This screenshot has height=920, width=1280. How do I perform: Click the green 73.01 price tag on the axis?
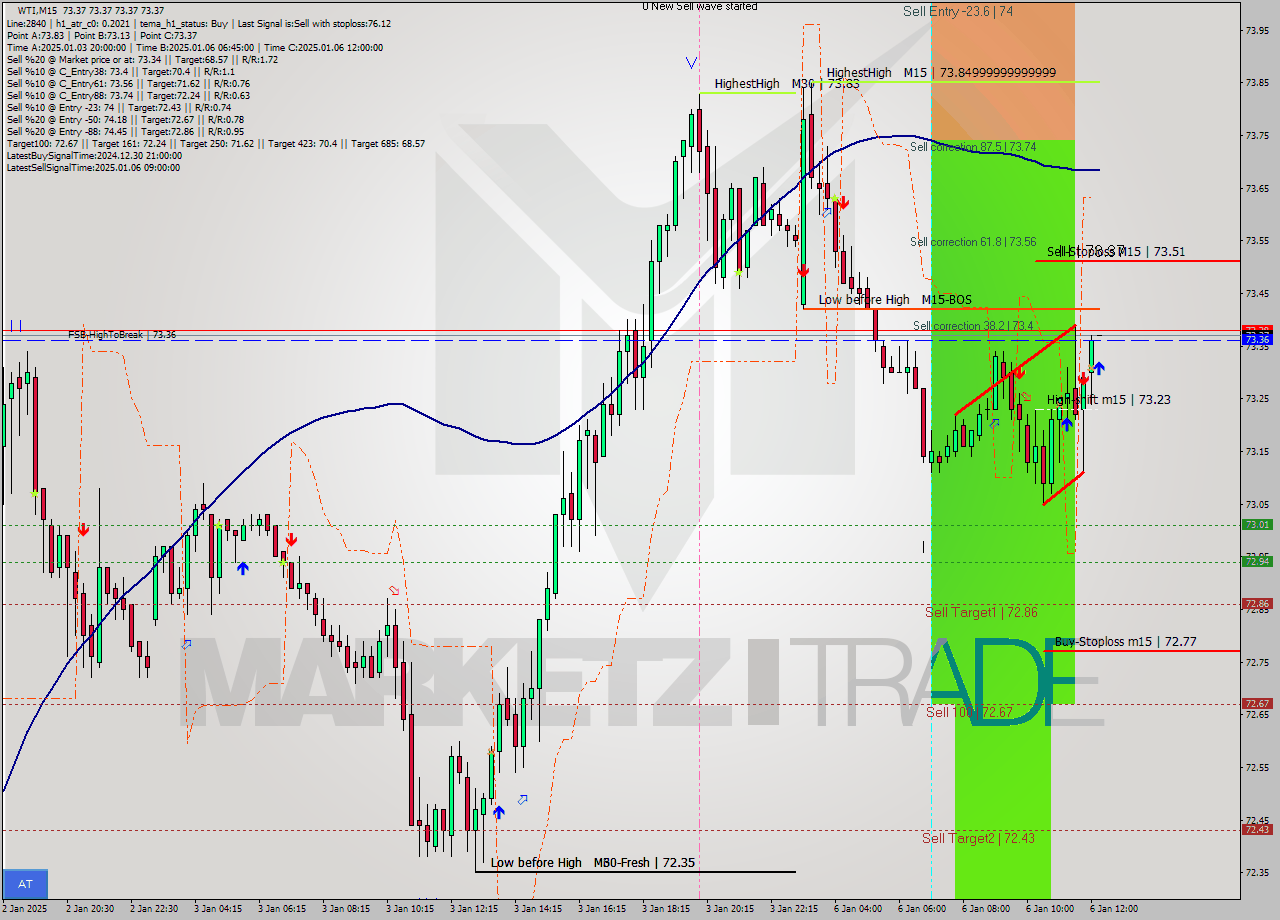click(x=1257, y=524)
